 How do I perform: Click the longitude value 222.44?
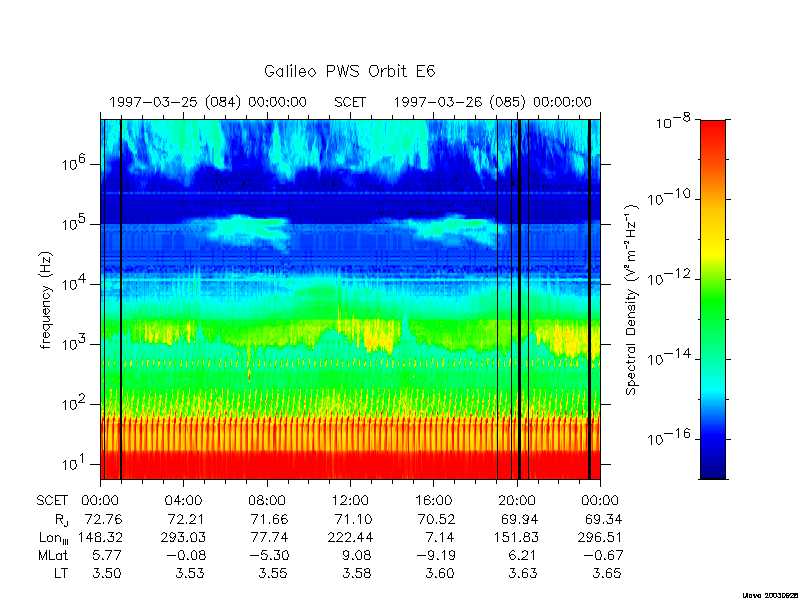point(349,537)
